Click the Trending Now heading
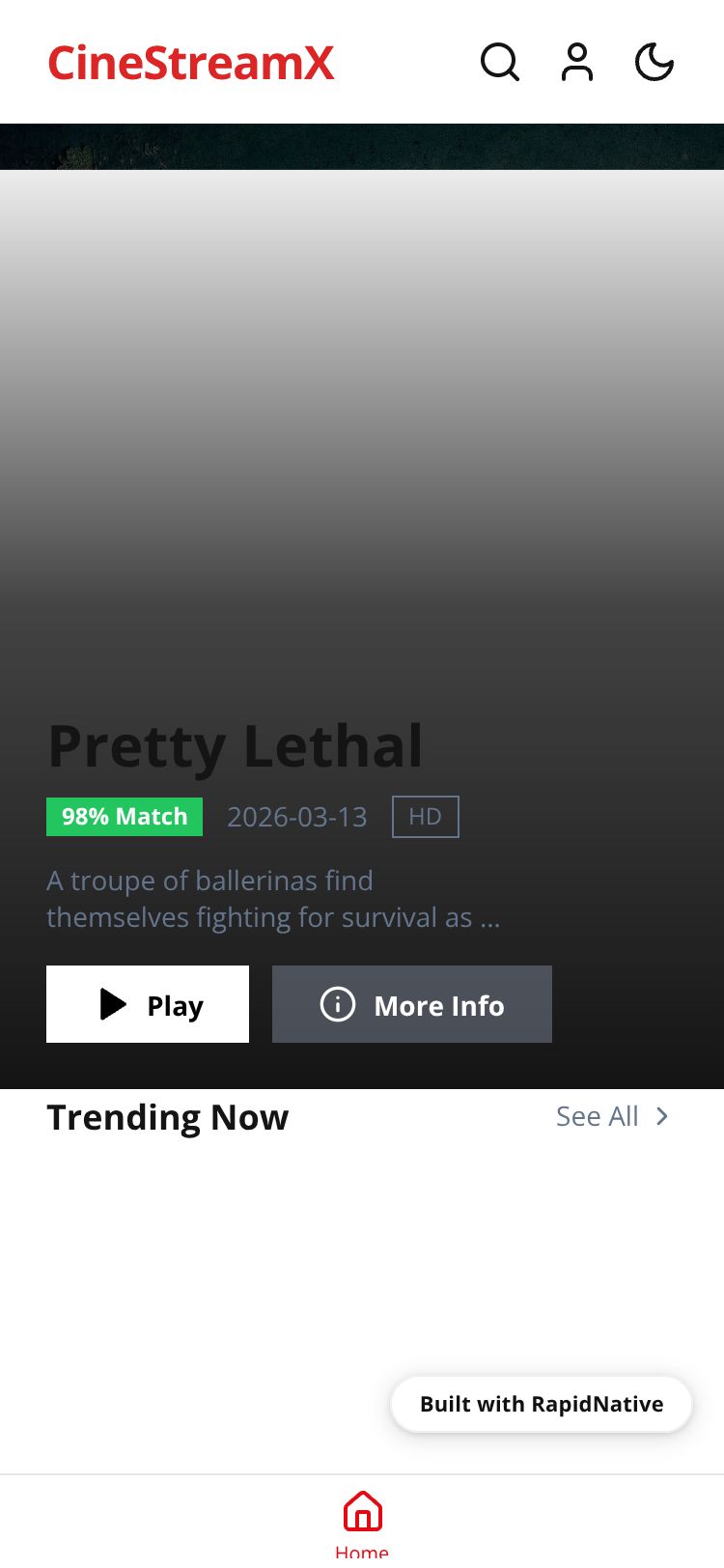This screenshot has height=1568, width=724. 168,1117
